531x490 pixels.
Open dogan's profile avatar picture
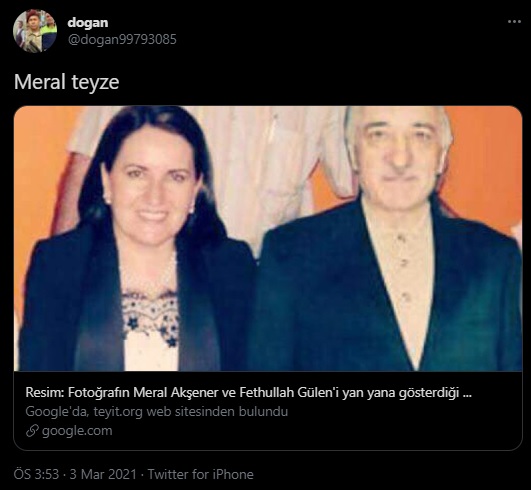point(35,31)
